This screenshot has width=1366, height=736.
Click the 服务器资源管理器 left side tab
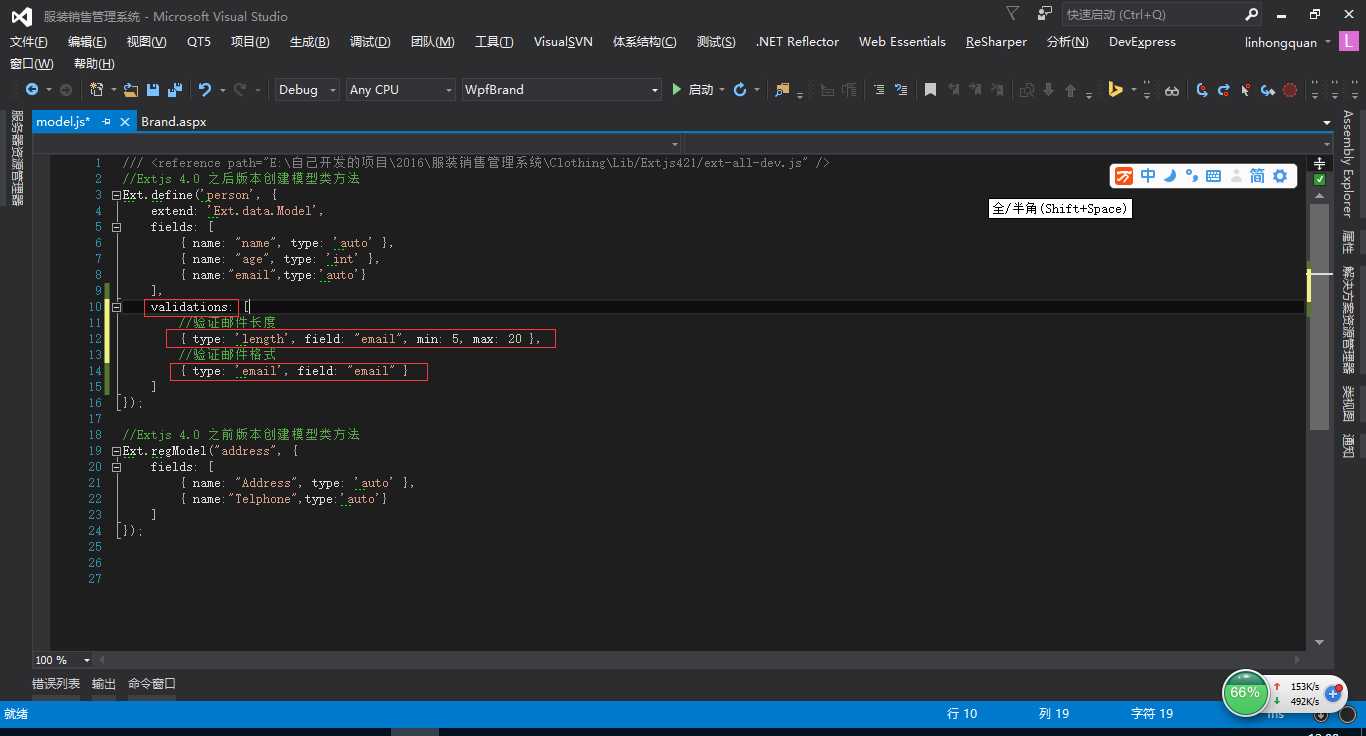(17, 158)
